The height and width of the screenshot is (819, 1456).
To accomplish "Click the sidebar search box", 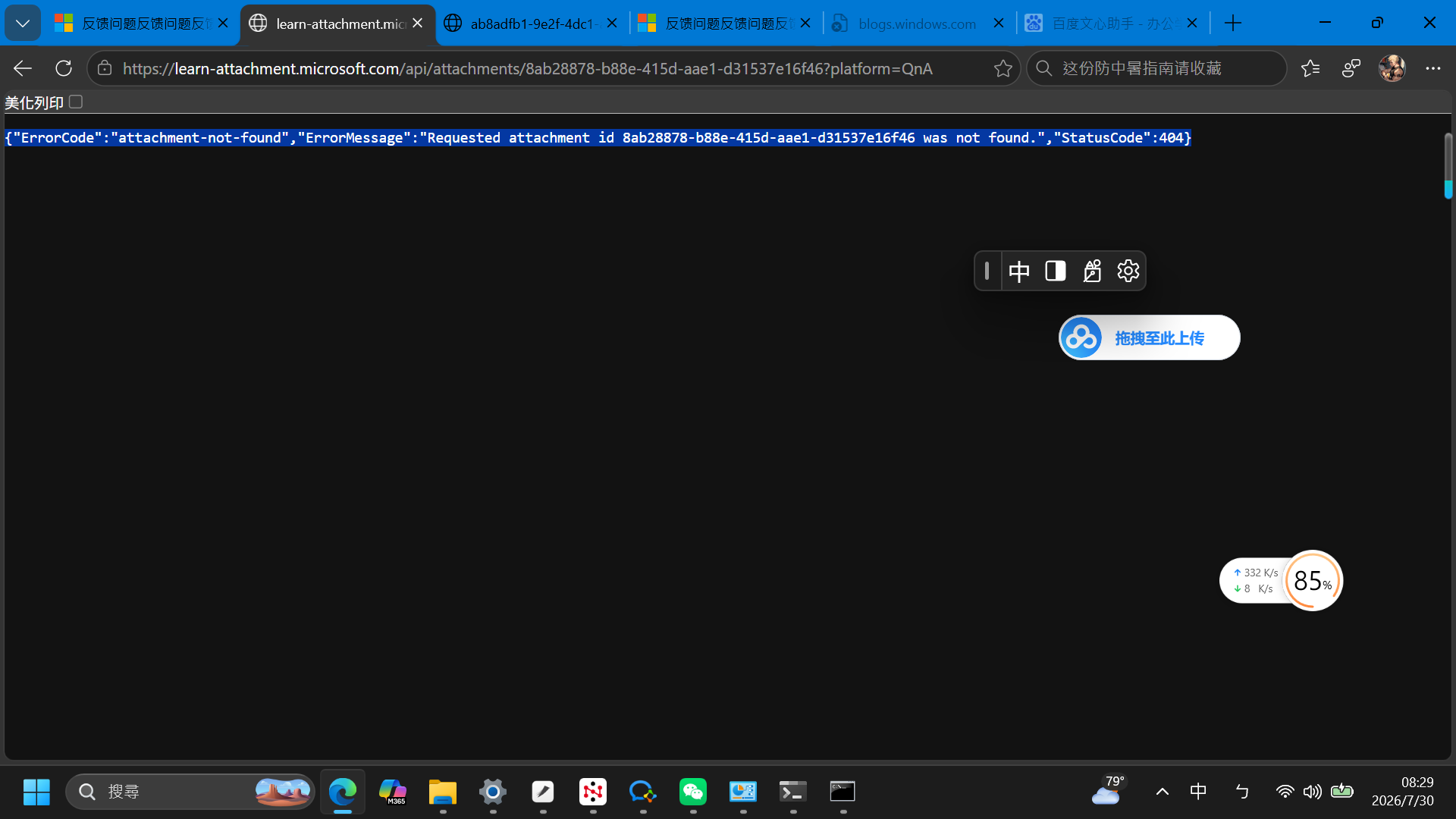I will click(x=1156, y=68).
